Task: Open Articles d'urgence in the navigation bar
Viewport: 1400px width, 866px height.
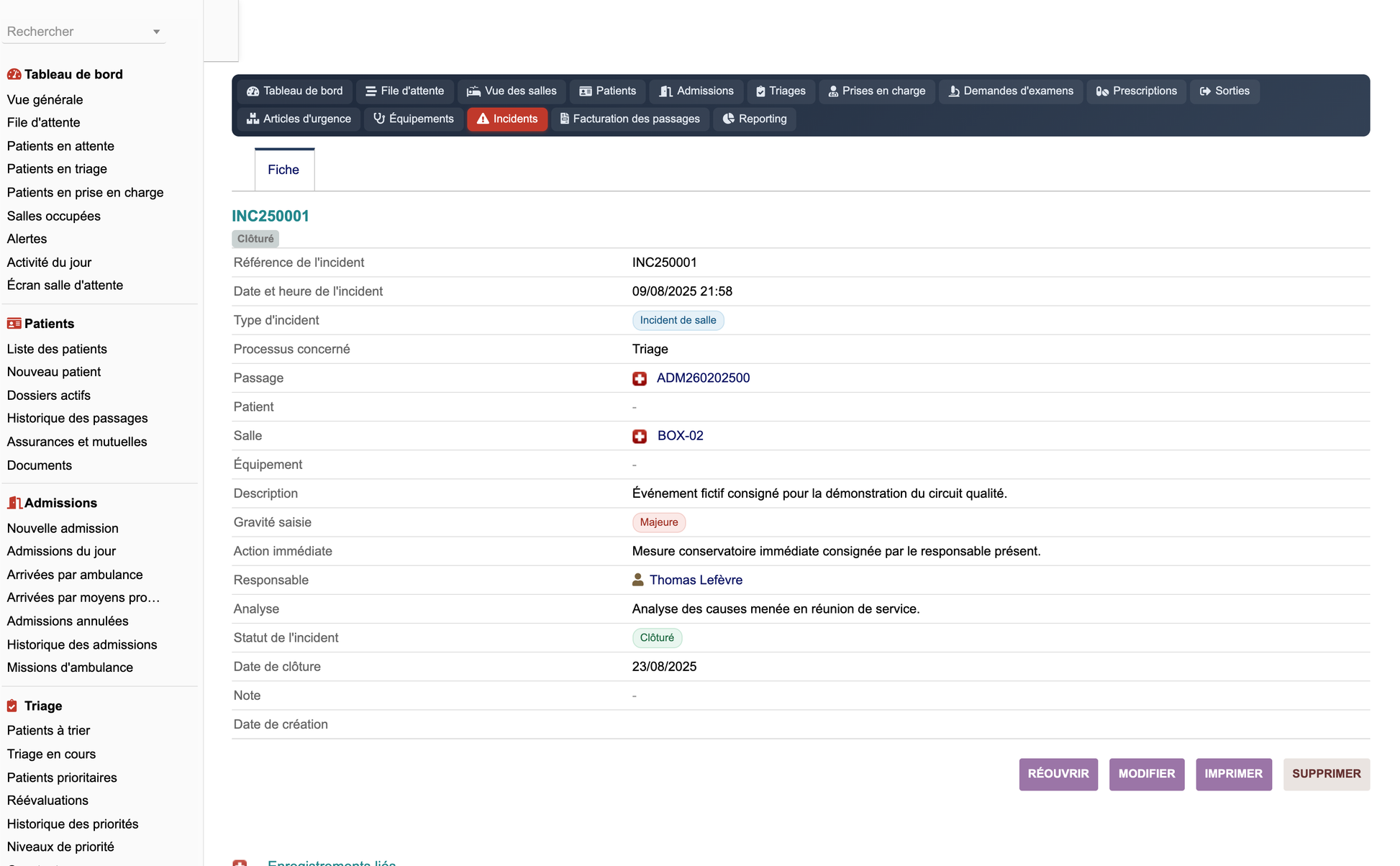Action: tap(299, 119)
